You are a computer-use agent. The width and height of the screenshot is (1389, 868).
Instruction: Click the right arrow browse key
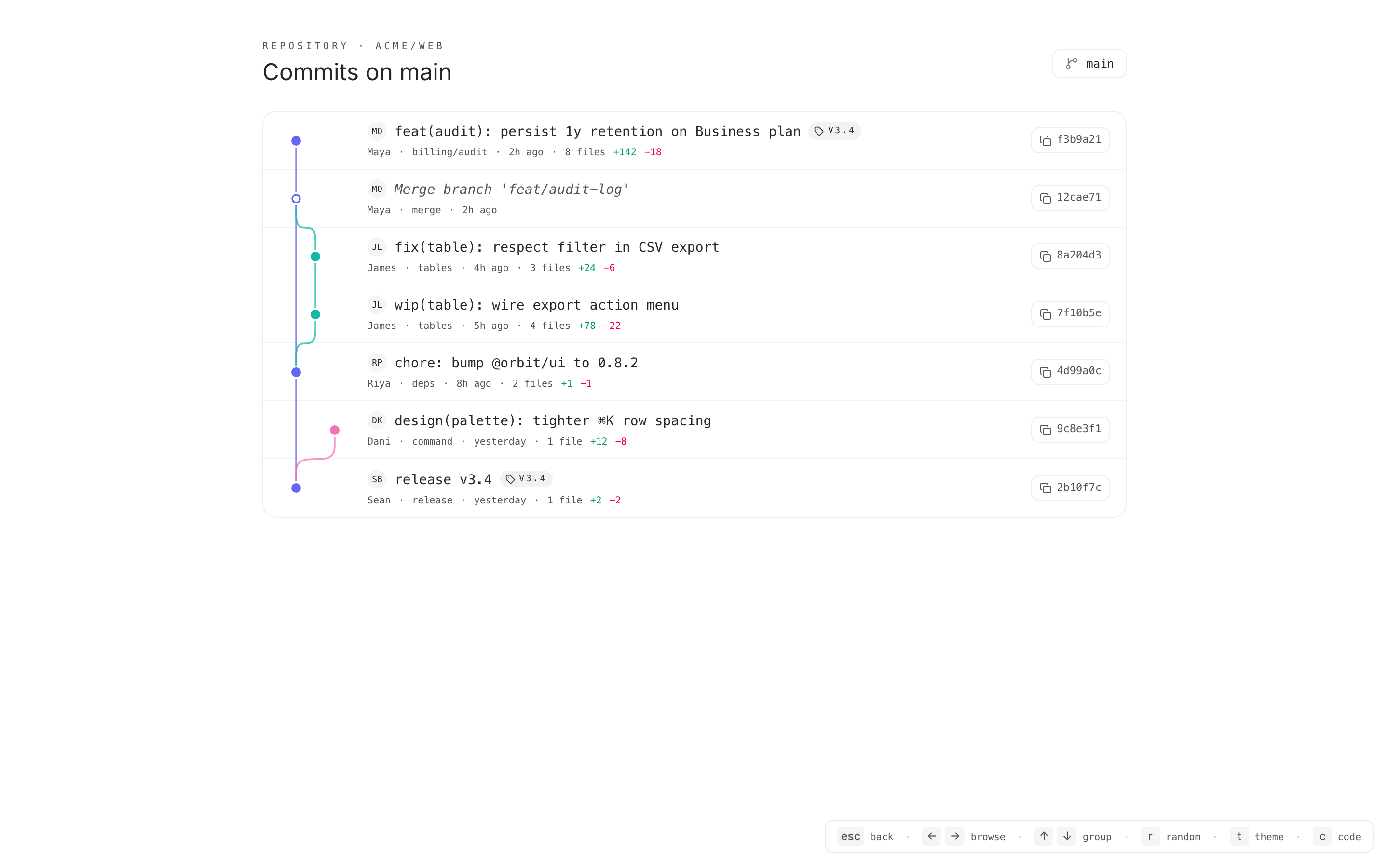coord(954,837)
